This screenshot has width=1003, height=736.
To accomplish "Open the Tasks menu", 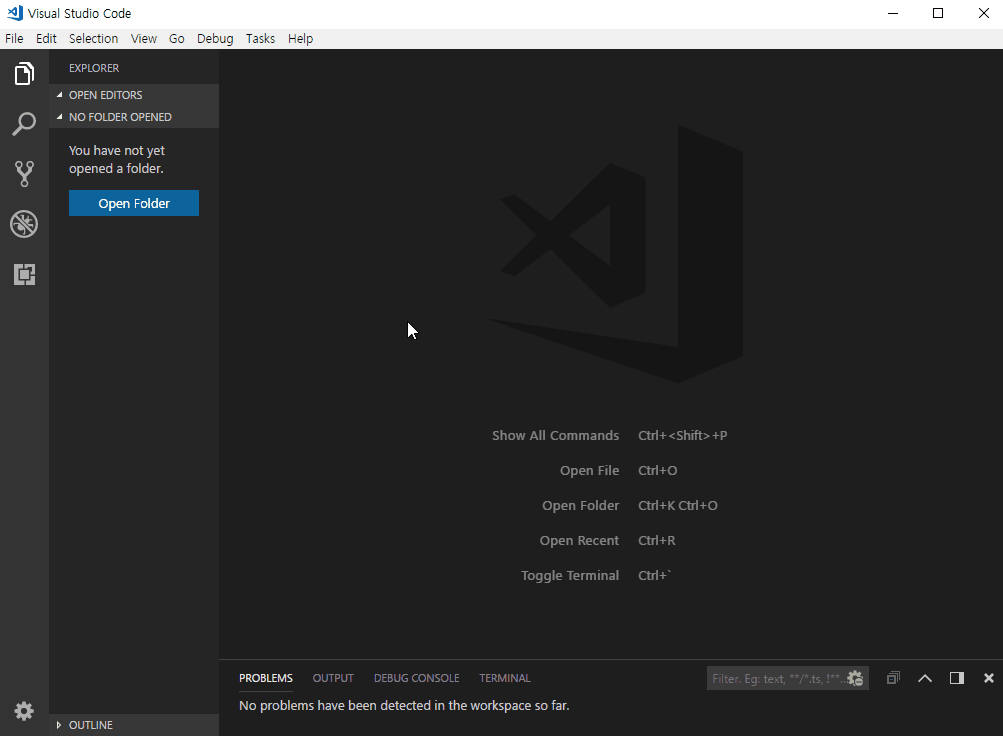I will [x=260, y=38].
